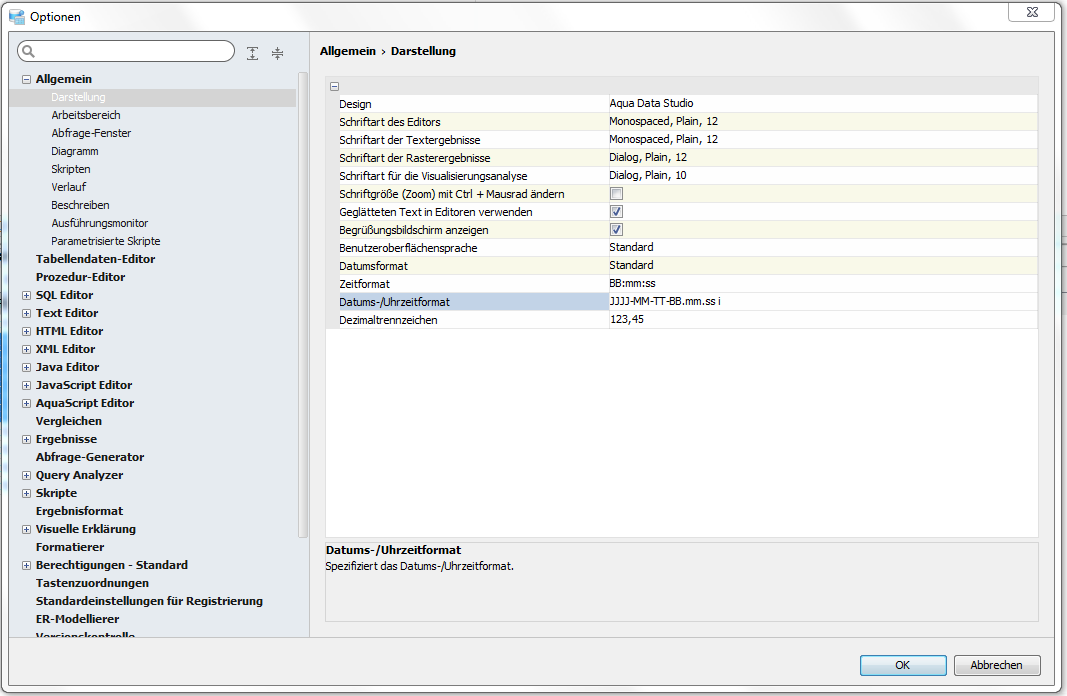Click the search magnifier icon
The height and width of the screenshot is (696, 1067).
click(29, 52)
